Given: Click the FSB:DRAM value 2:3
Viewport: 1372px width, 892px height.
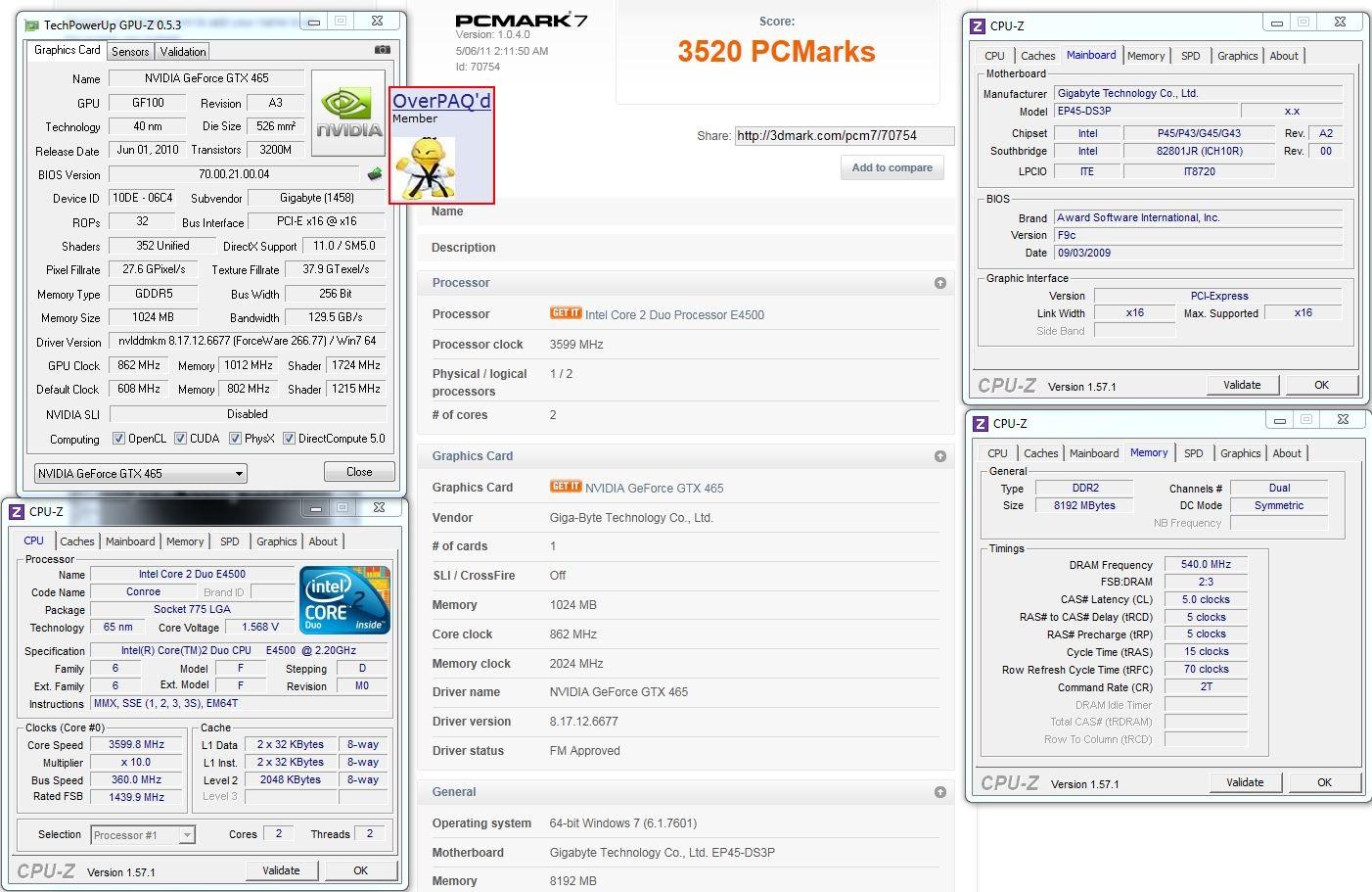Looking at the screenshot, I should coord(1206,582).
